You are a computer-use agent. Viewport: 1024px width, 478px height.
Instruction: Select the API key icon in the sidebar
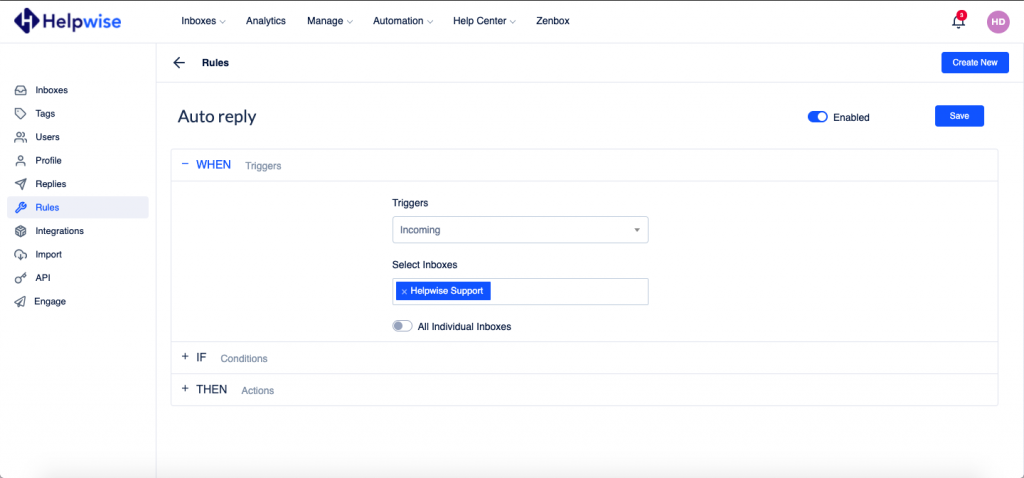21,278
